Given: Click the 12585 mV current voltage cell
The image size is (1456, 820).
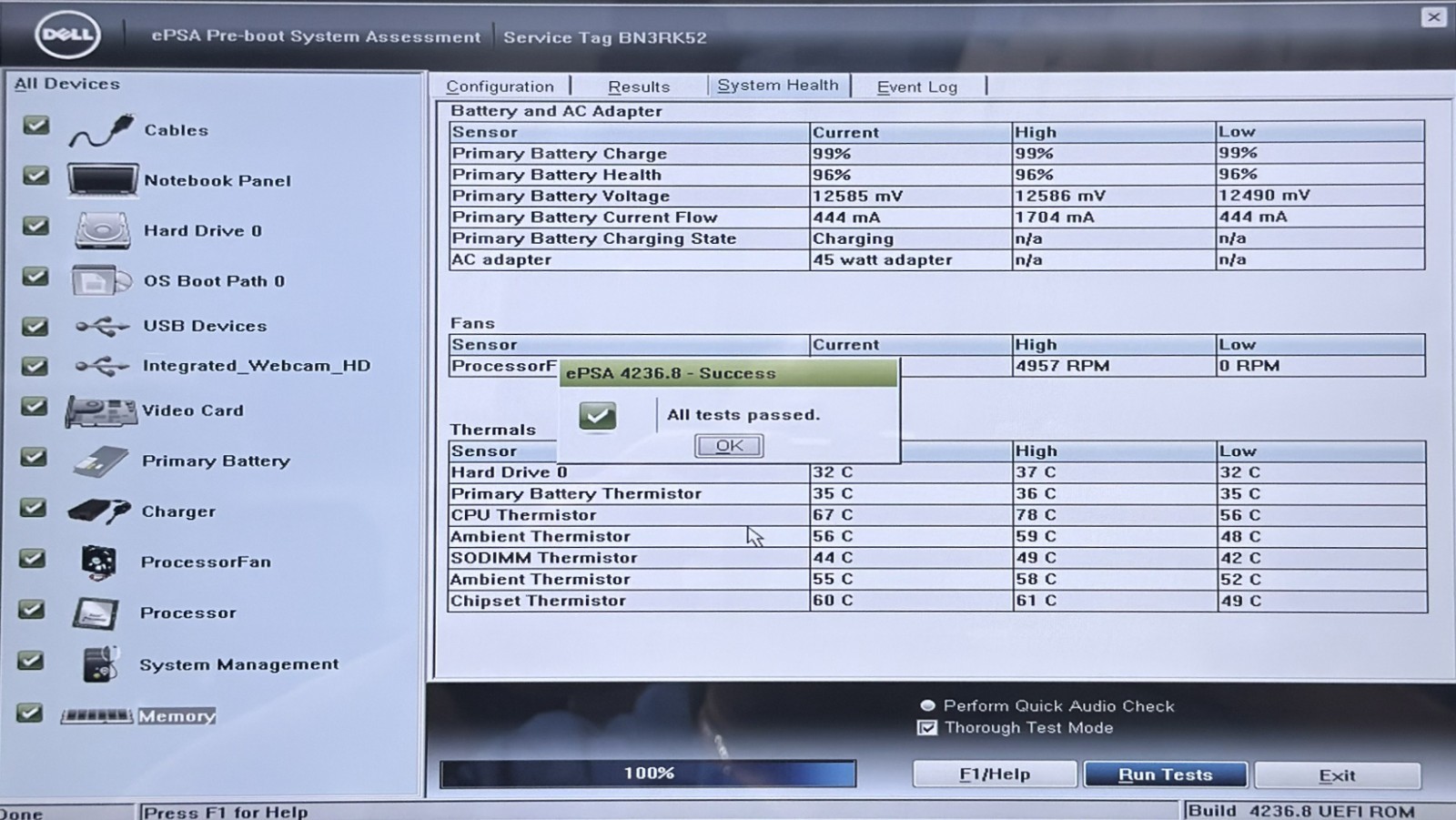Looking at the screenshot, I should (911, 196).
